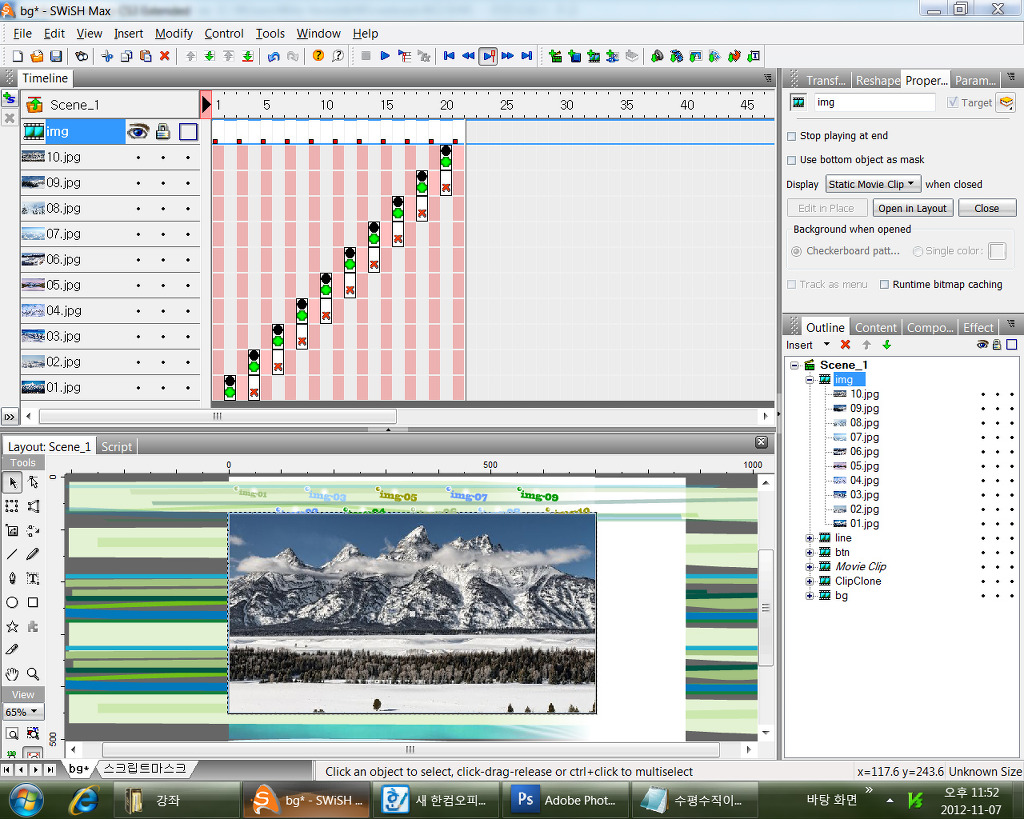Cut selection with the scissors icon
Image resolution: width=1024 pixels, height=819 pixels.
pyautogui.click(x=107, y=56)
